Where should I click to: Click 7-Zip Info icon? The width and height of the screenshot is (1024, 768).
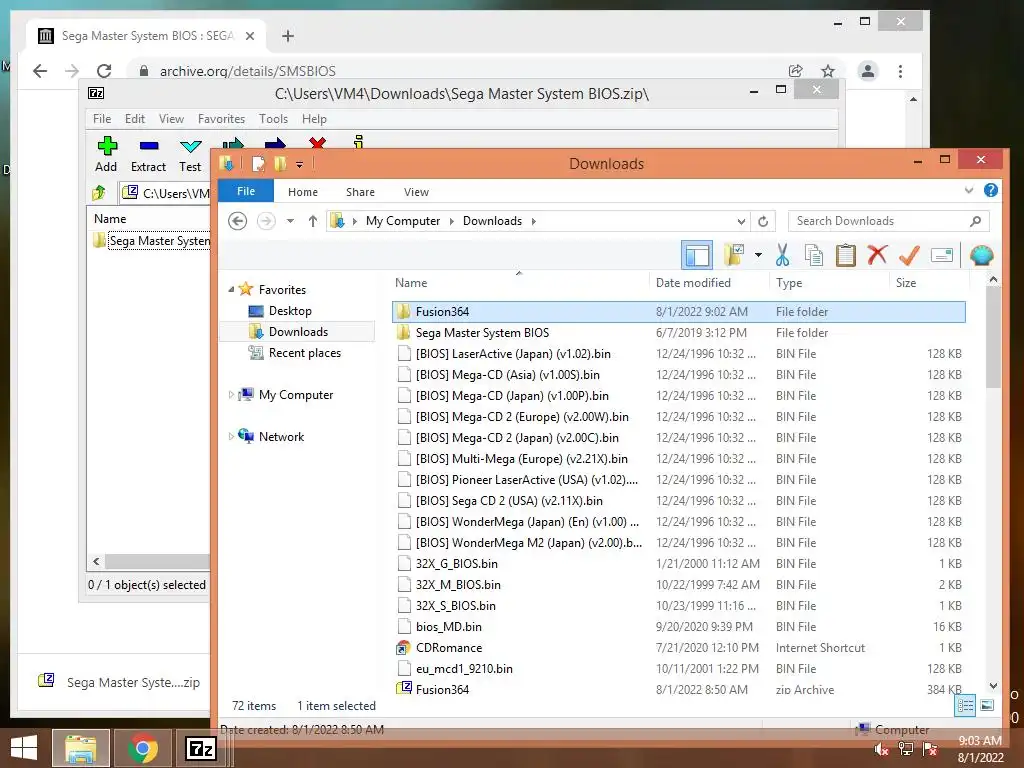click(x=358, y=142)
